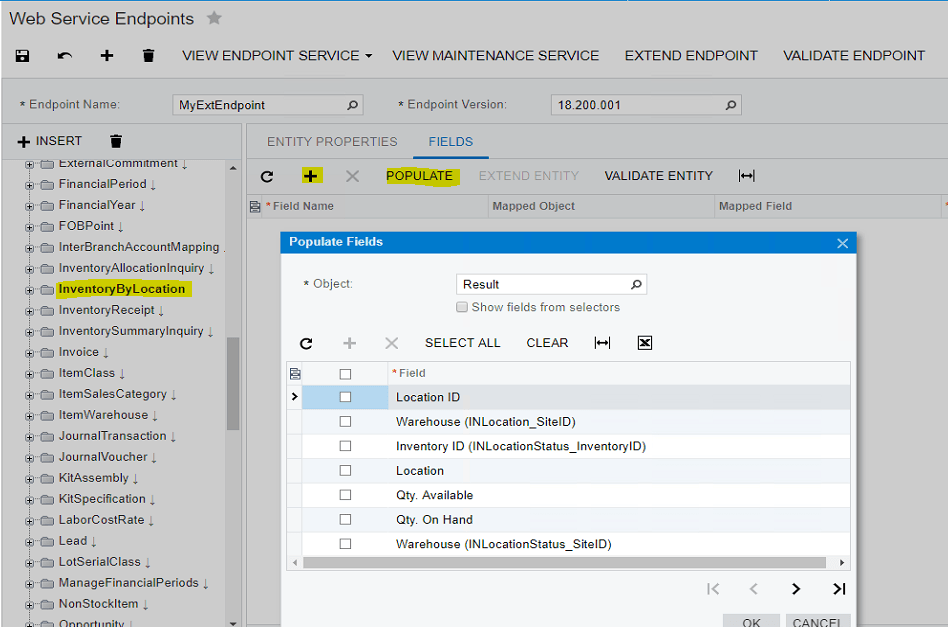Refresh the Populate Fields dialog list
The height and width of the screenshot is (627, 948).
(306, 343)
